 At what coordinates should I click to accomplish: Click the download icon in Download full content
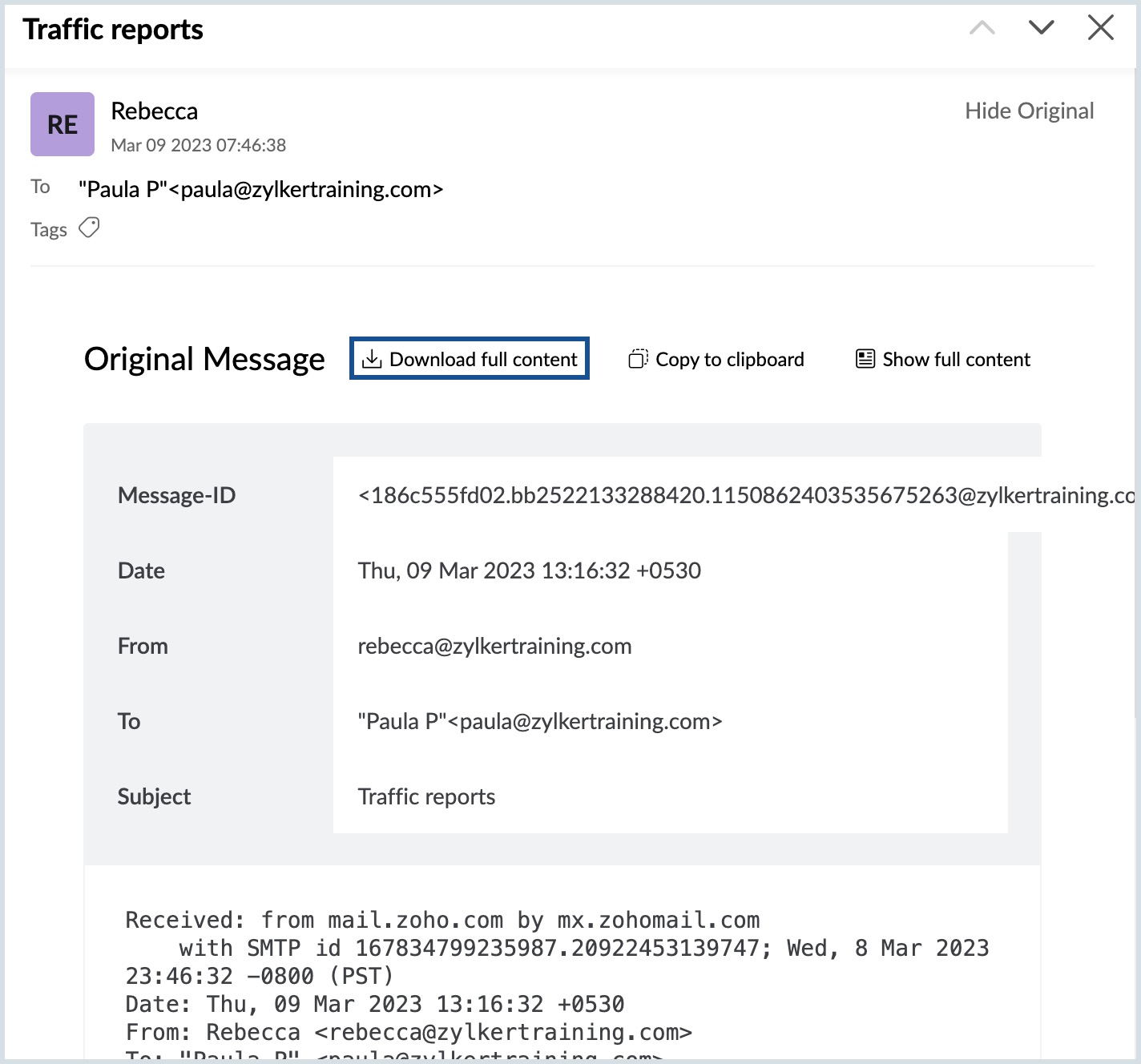tap(372, 360)
